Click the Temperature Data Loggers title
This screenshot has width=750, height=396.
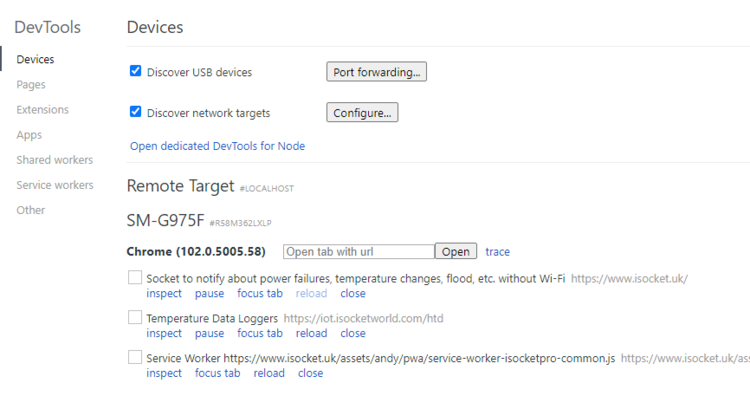[212, 319]
